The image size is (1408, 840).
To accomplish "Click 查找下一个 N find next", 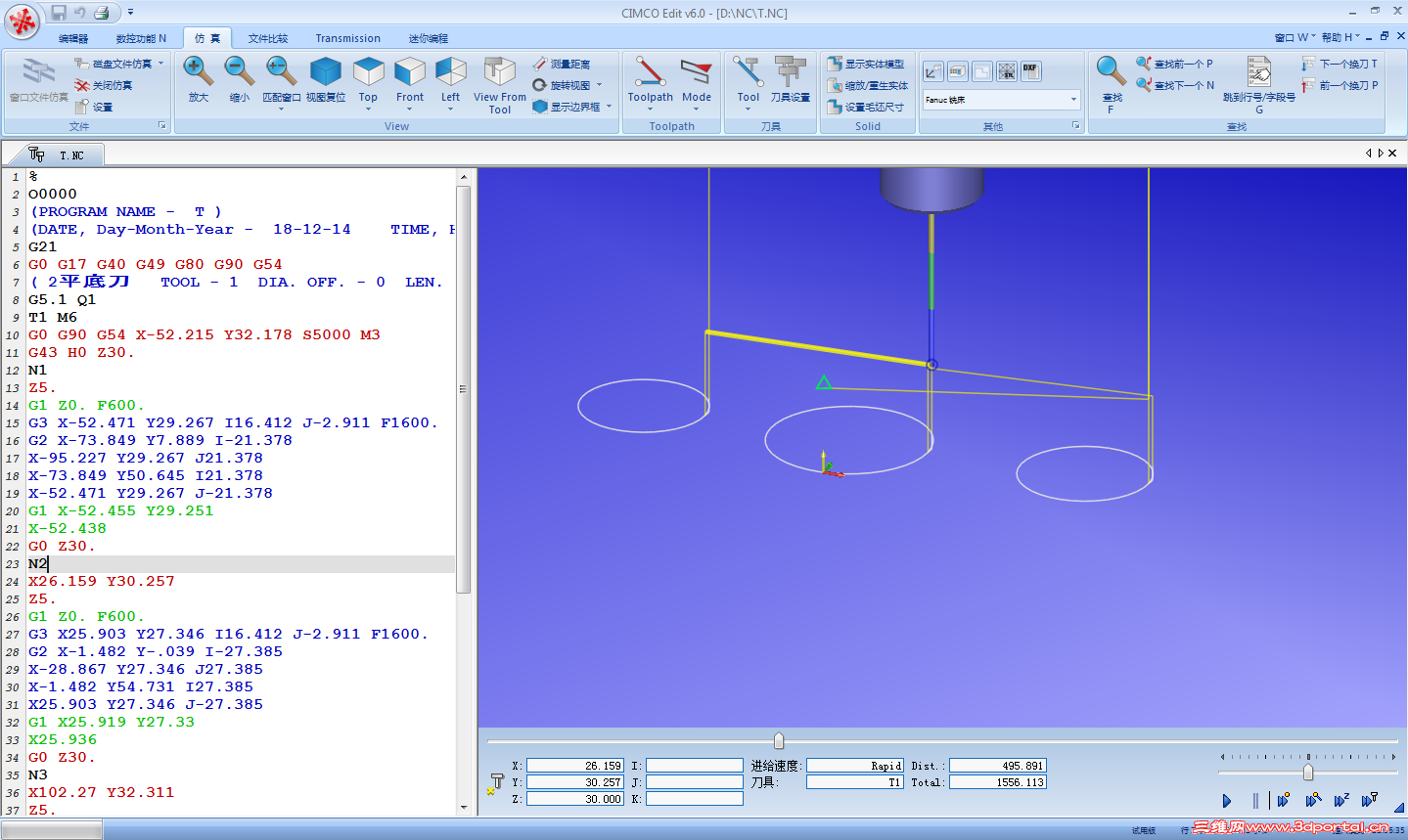I will pos(1175,85).
